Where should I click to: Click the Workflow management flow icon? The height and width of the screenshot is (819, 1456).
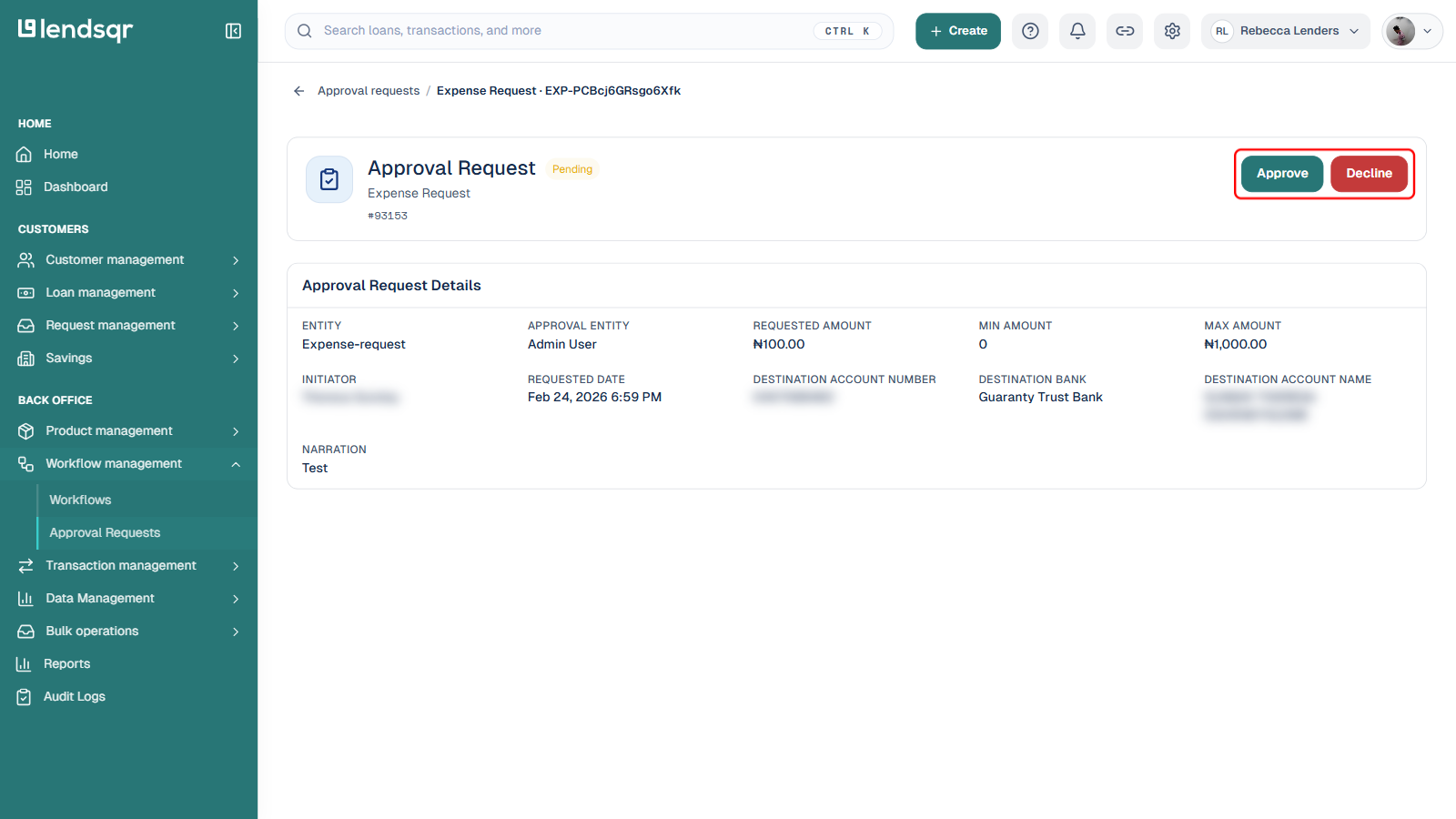pyautogui.click(x=25, y=464)
